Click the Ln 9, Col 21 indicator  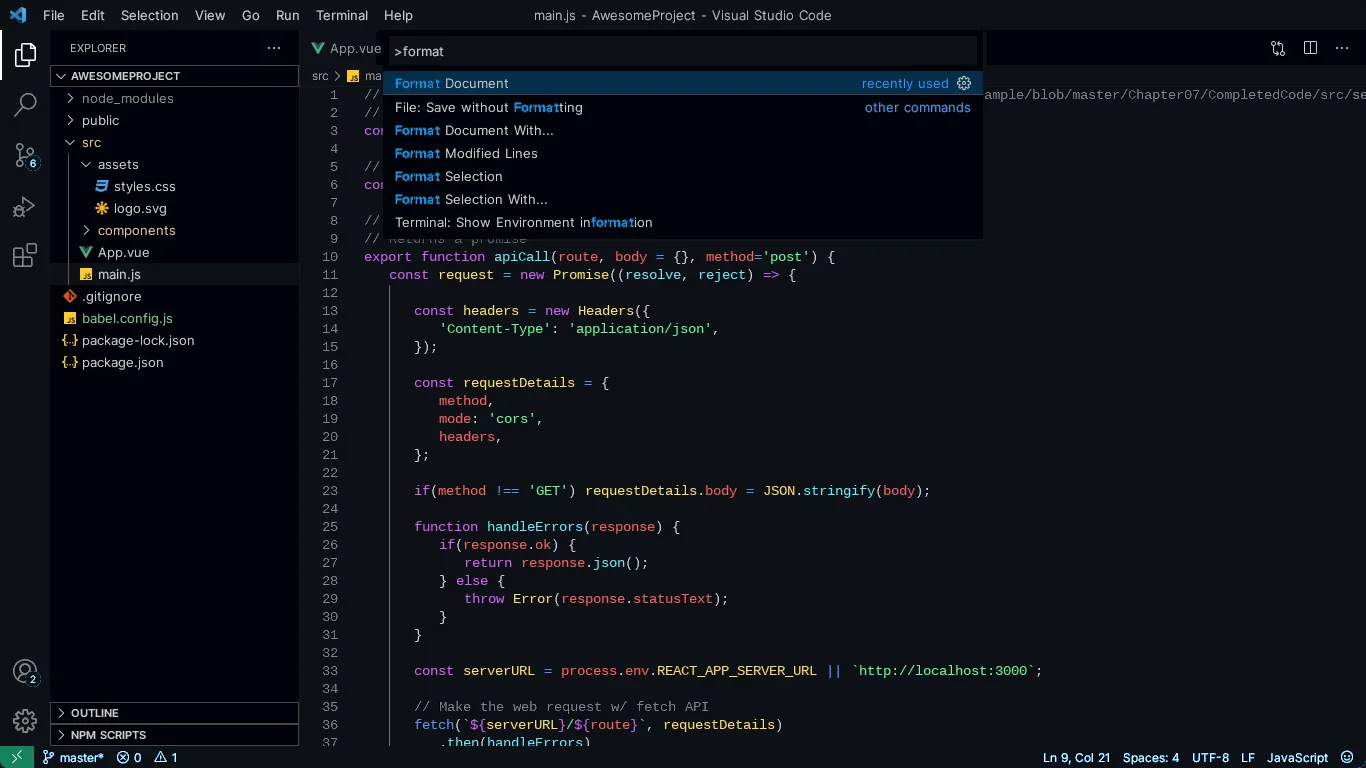tap(1076, 757)
